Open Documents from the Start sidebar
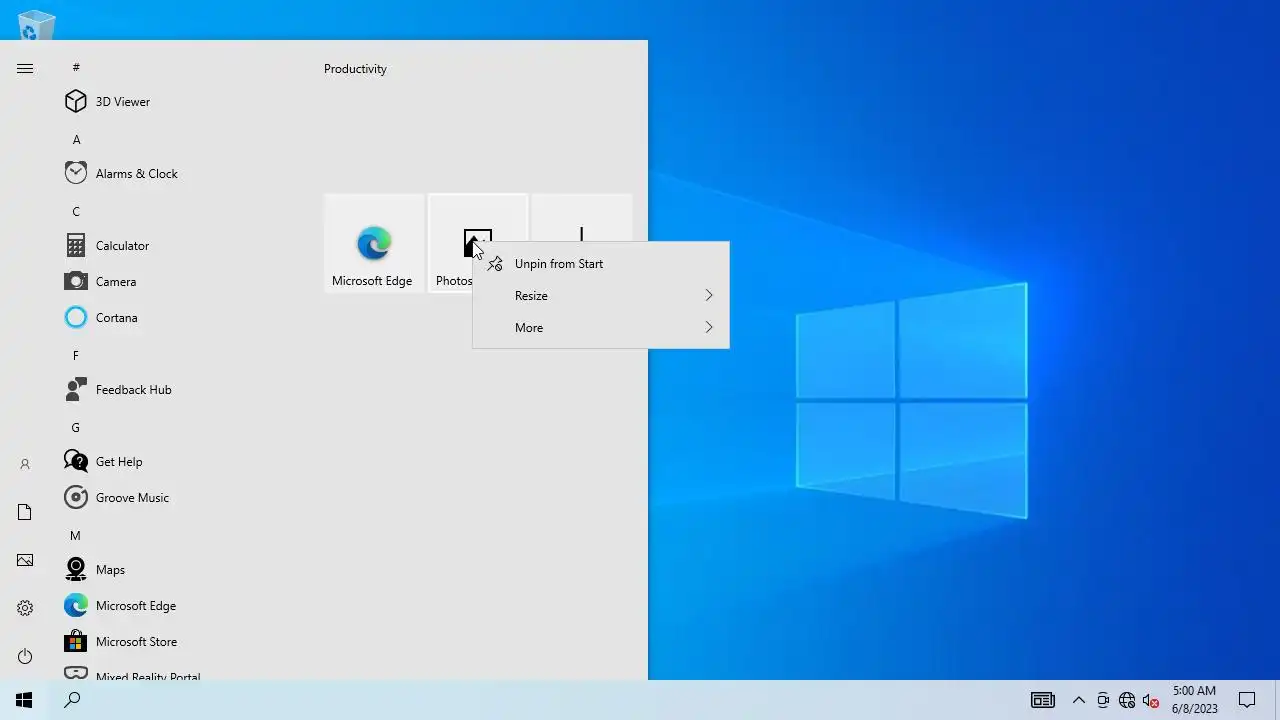 (x=25, y=512)
